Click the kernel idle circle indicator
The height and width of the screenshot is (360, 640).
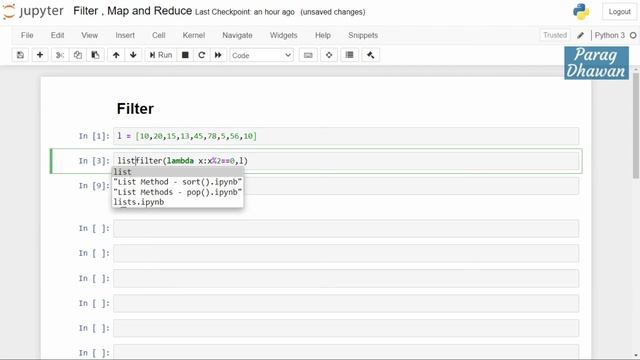click(633, 36)
